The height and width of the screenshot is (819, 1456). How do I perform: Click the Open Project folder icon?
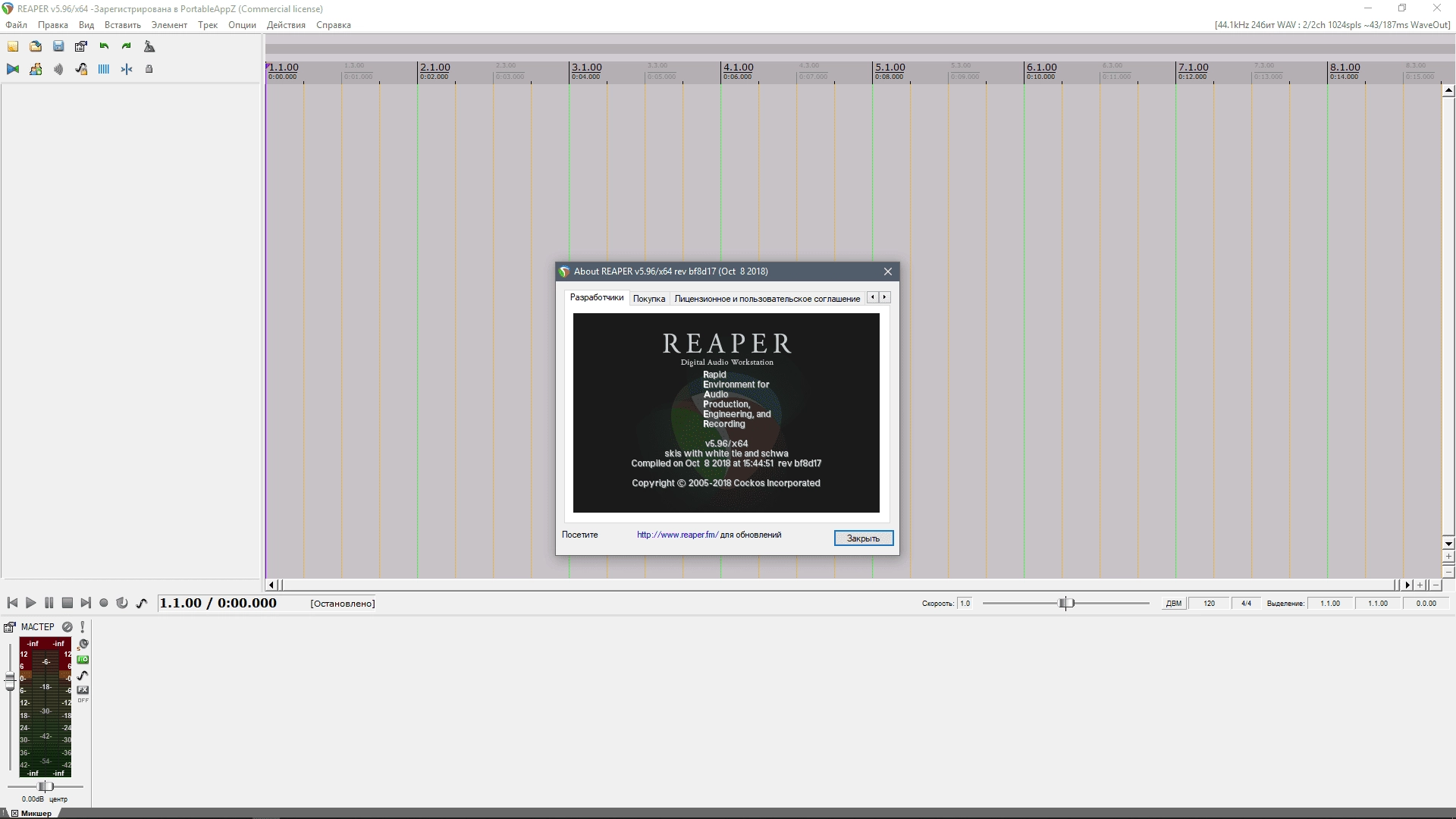36,46
